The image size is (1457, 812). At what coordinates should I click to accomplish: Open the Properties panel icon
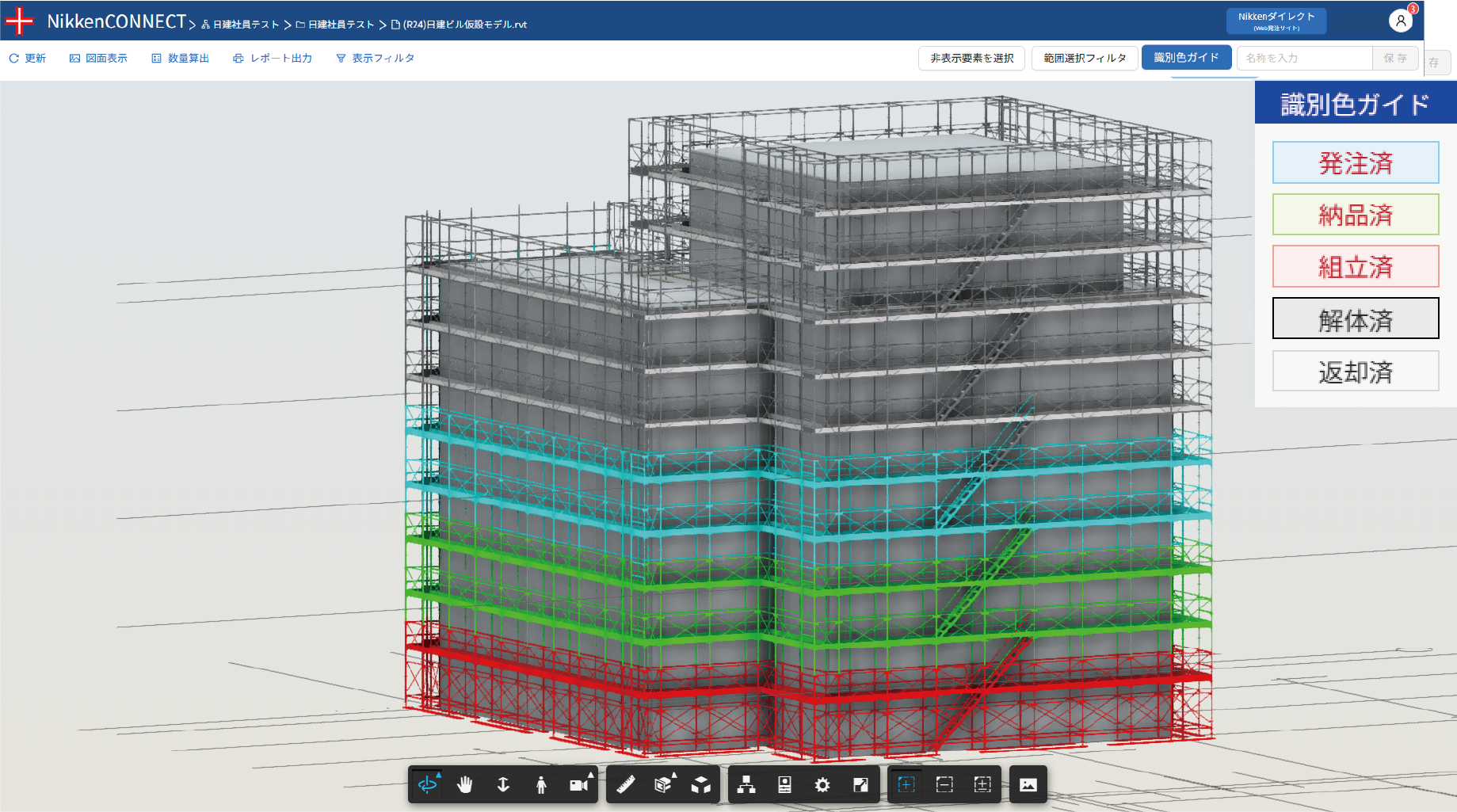click(x=784, y=784)
